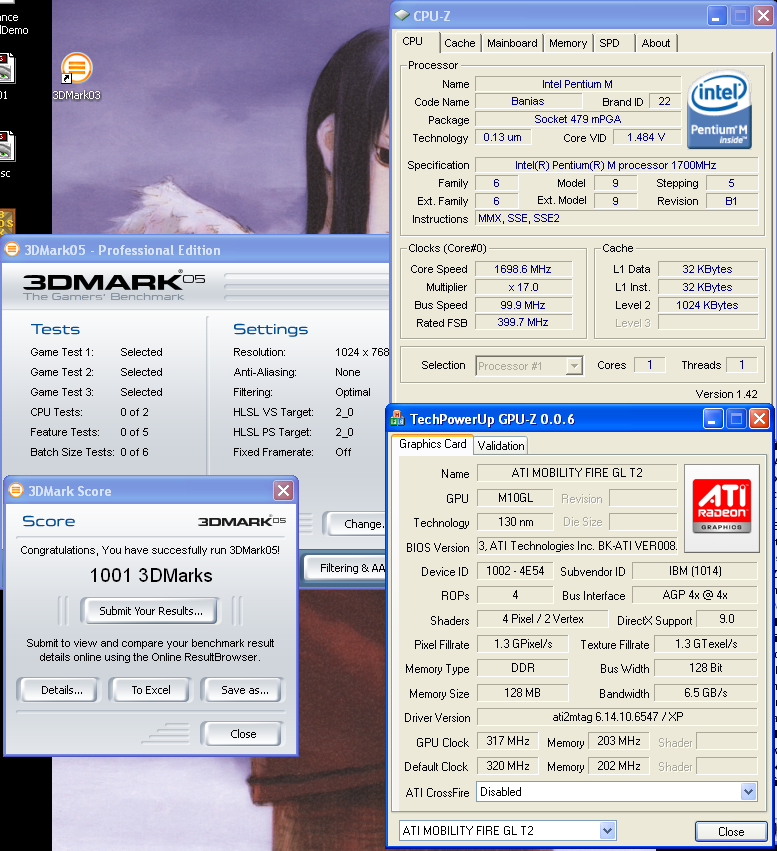Export the score with To Excel
777x851 pixels.
[x=151, y=690]
